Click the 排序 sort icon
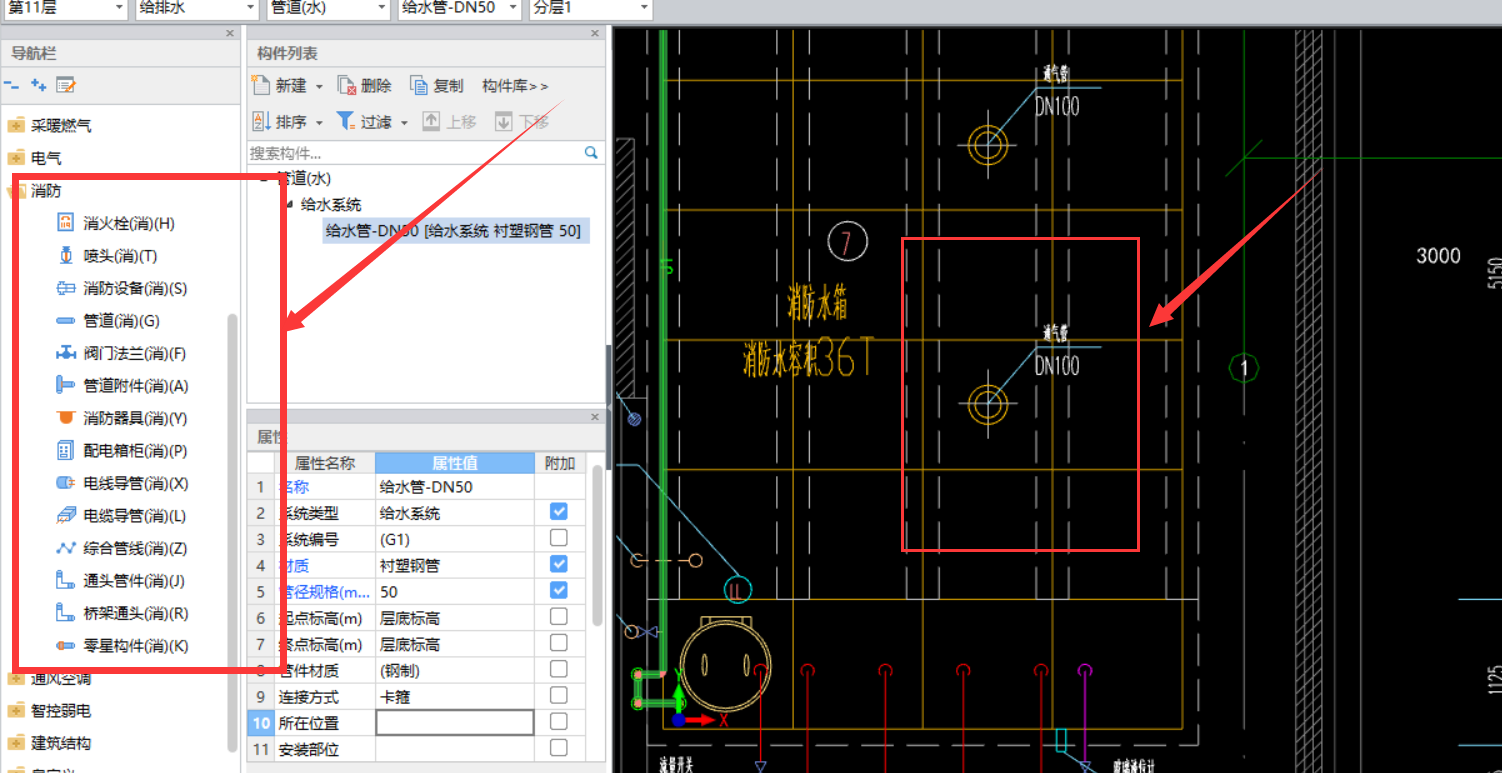1502x773 pixels. click(x=262, y=121)
